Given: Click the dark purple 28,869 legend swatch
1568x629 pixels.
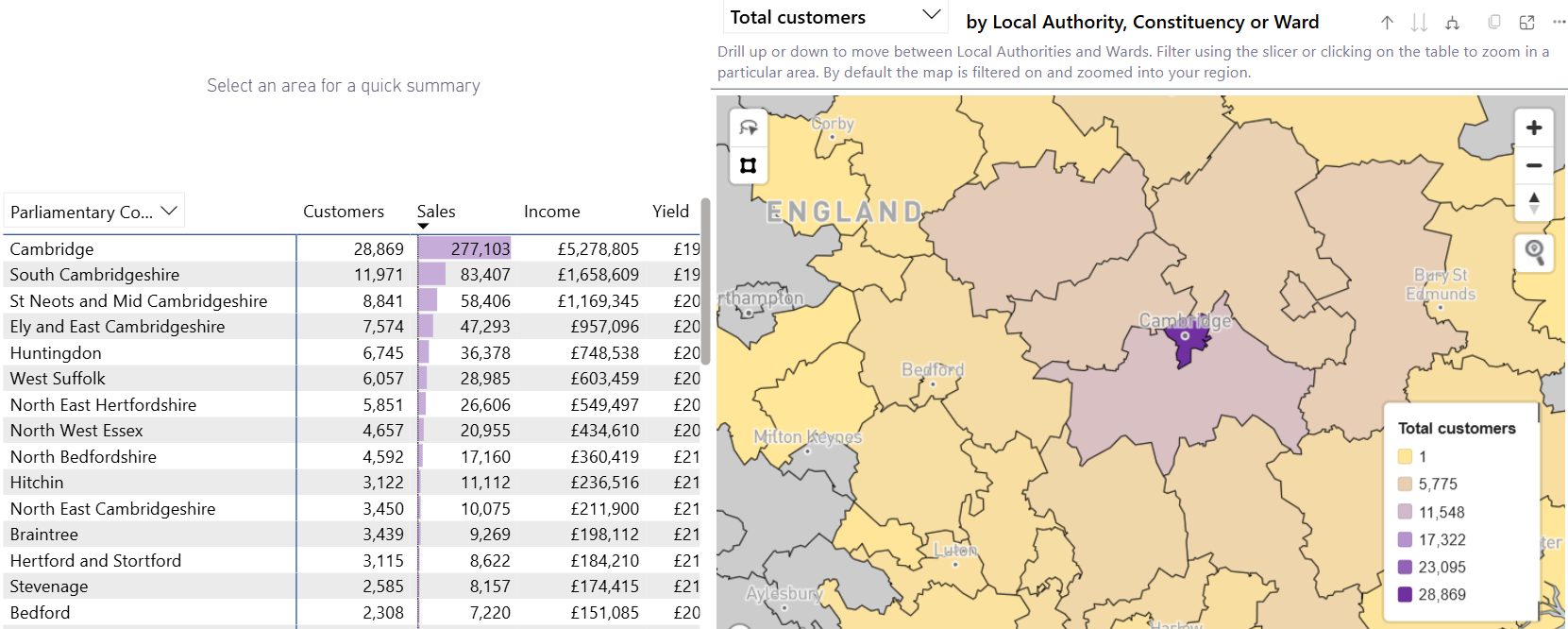Looking at the screenshot, I should point(1405,594).
